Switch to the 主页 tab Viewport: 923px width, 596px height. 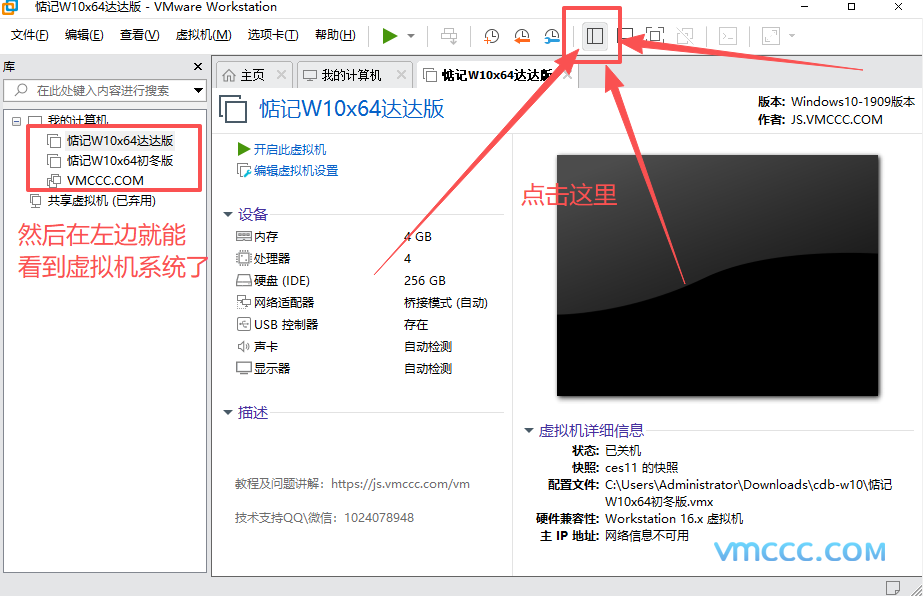pyautogui.click(x=245, y=75)
